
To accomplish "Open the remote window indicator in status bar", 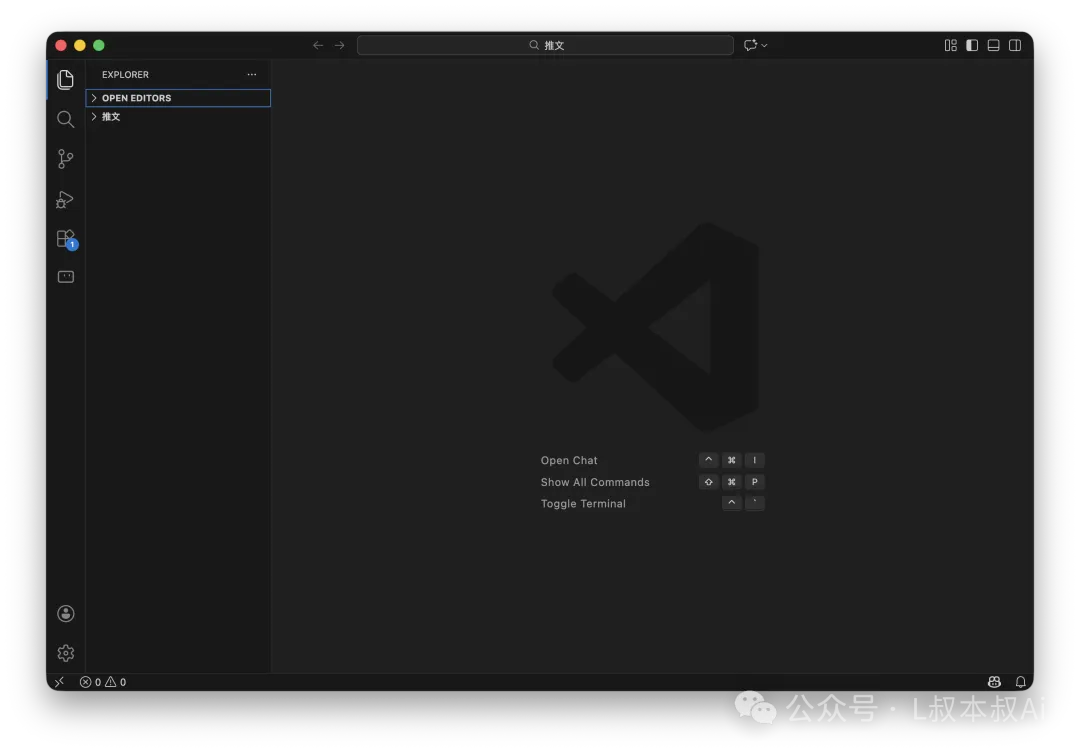I will pos(59,682).
